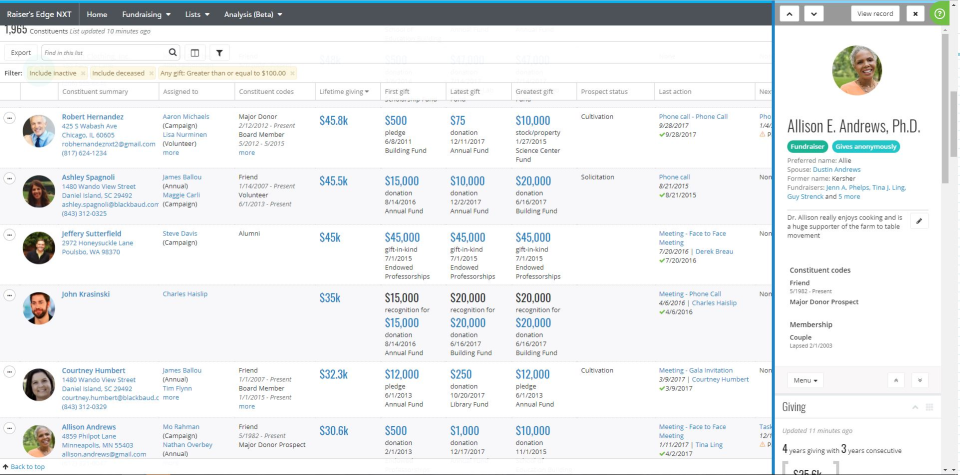This screenshot has height=475, width=960.
Task: Go to Home
Action: (97, 14)
